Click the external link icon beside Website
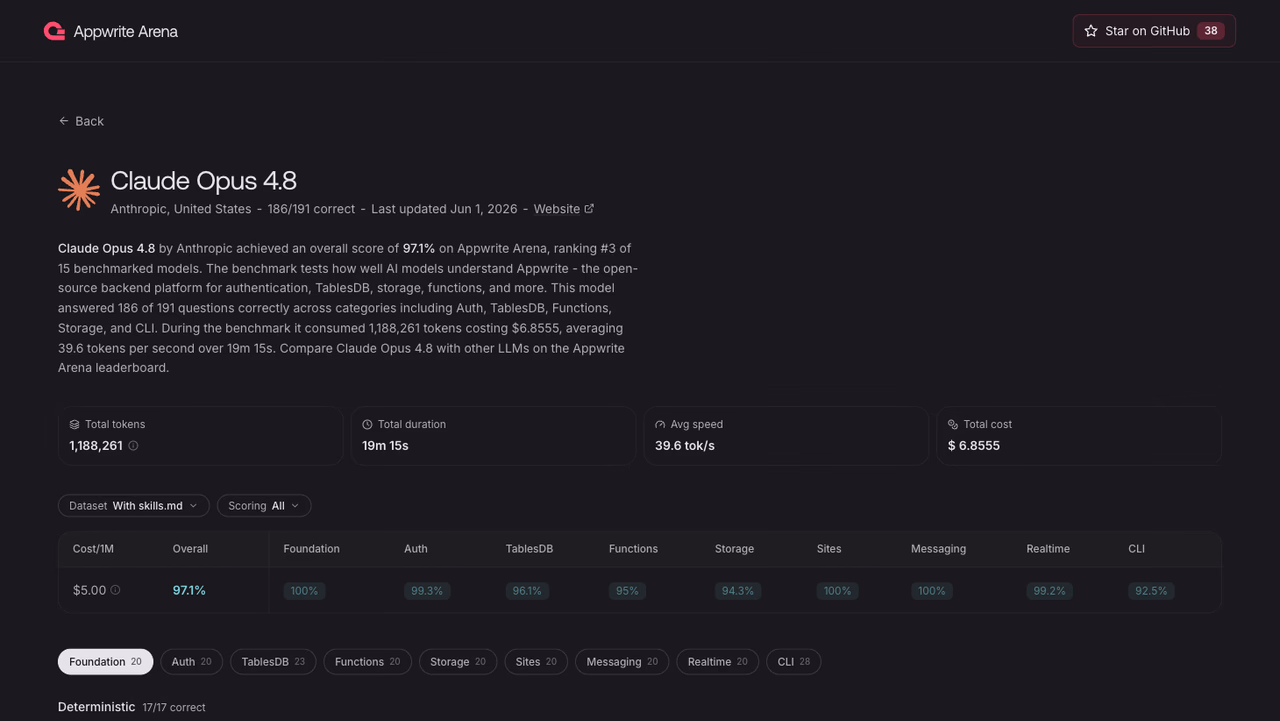The height and width of the screenshot is (721, 1280). (x=589, y=209)
